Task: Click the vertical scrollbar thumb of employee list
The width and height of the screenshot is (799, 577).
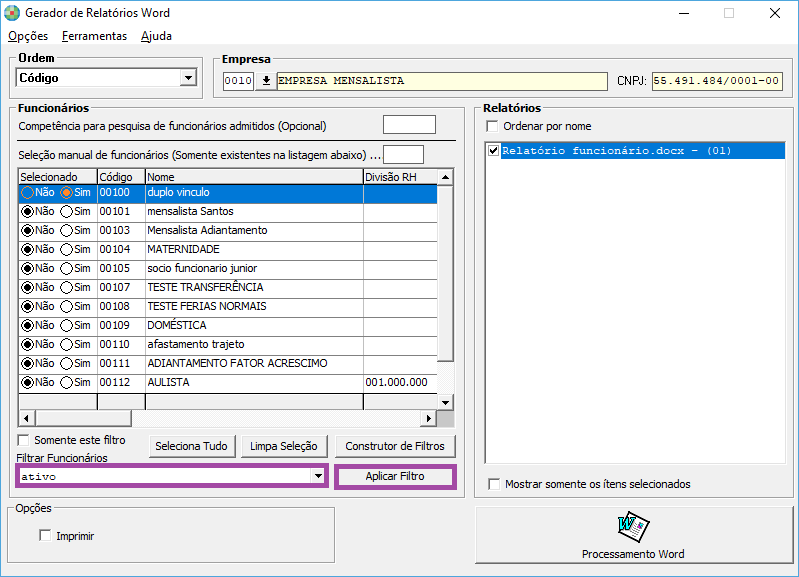Action: point(445,273)
